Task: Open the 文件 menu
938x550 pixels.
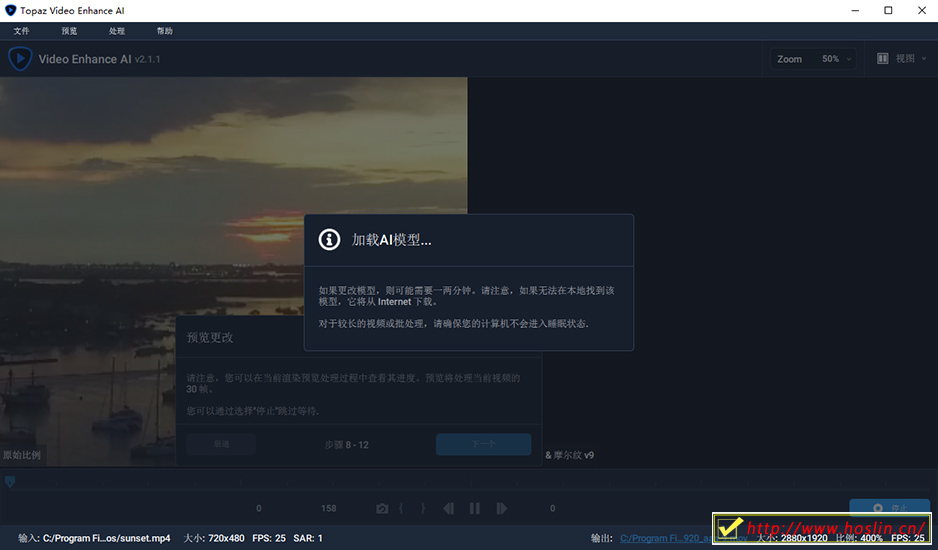Action: 21,31
